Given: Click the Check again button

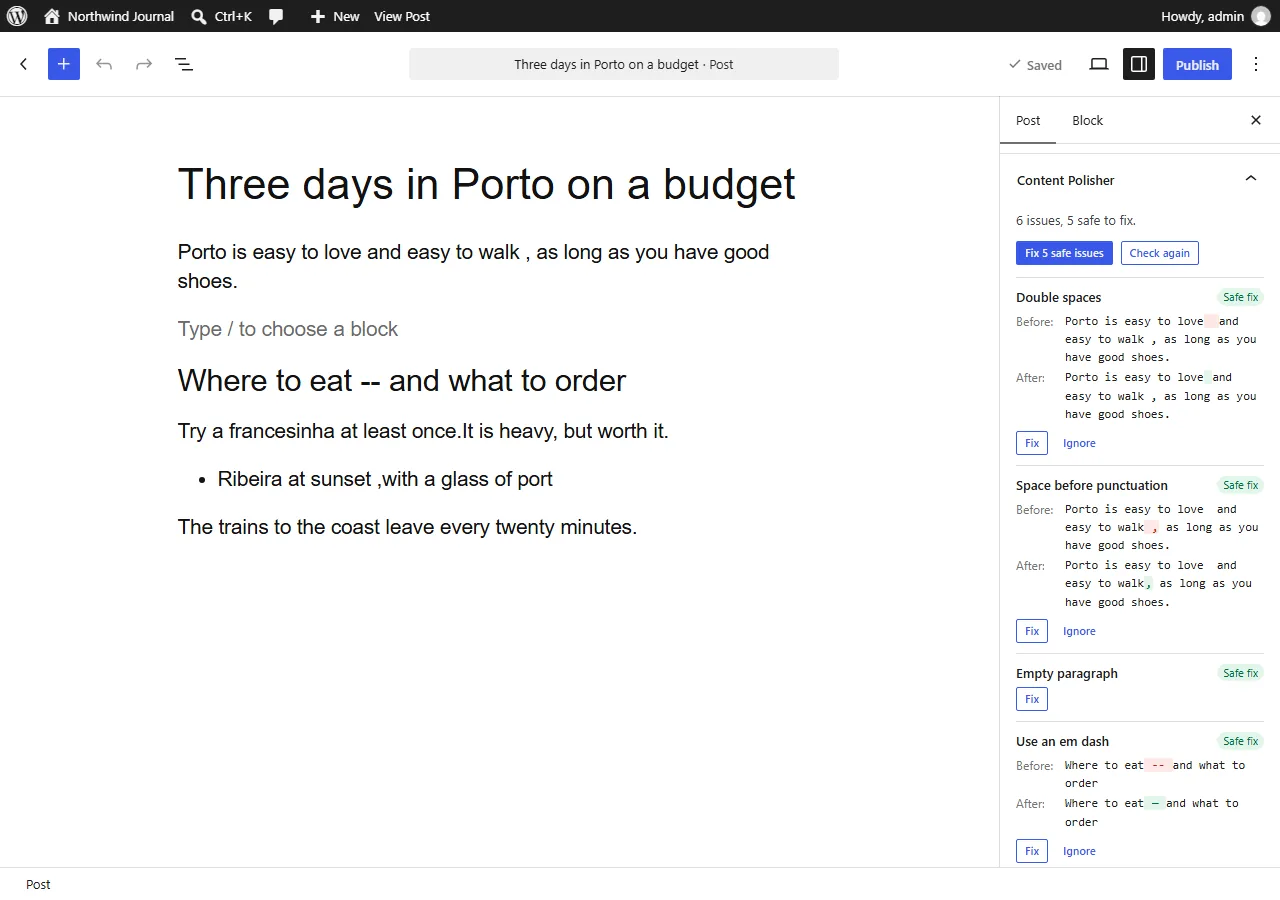Looking at the screenshot, I should [x=1159, y=253].
